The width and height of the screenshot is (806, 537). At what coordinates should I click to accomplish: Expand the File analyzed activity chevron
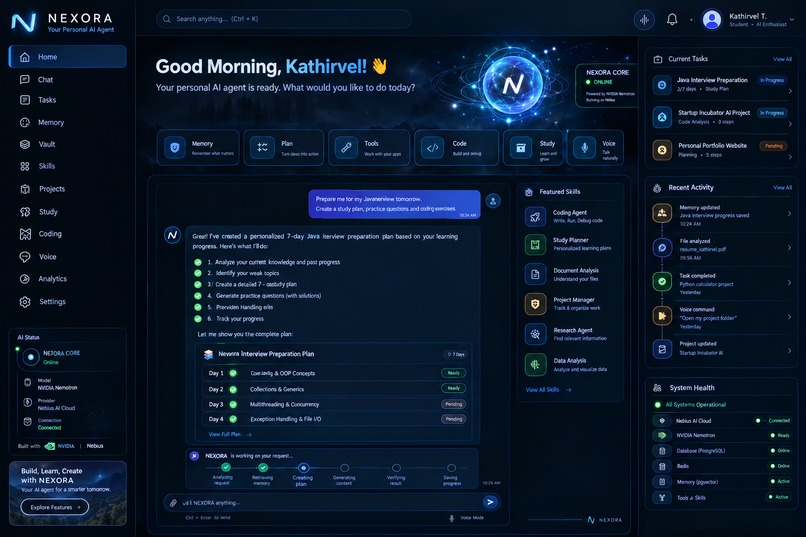pyautogui.click(x=790, y=248)
